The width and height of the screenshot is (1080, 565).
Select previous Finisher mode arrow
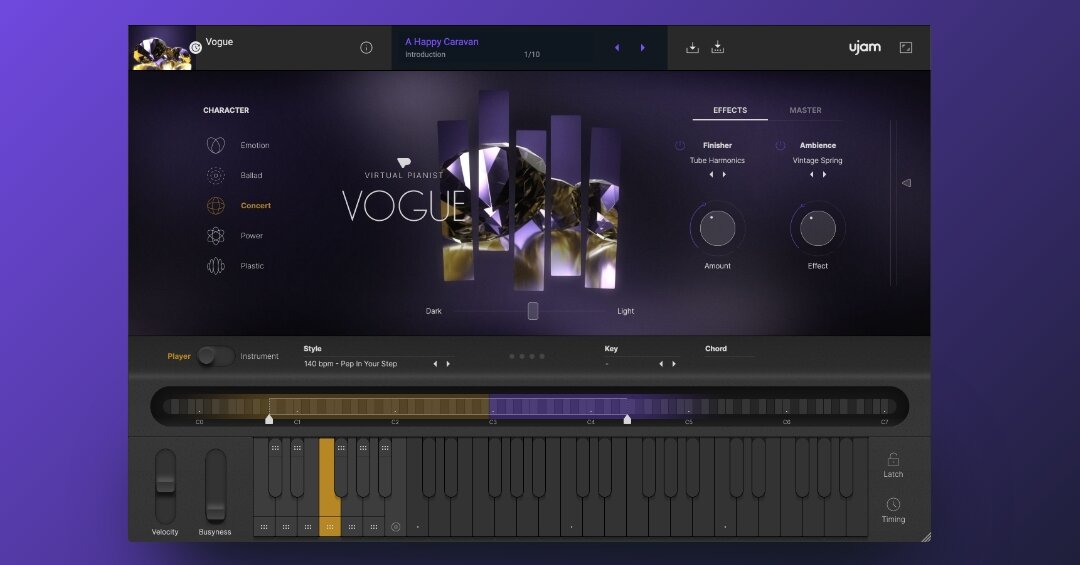pos(711,175)
